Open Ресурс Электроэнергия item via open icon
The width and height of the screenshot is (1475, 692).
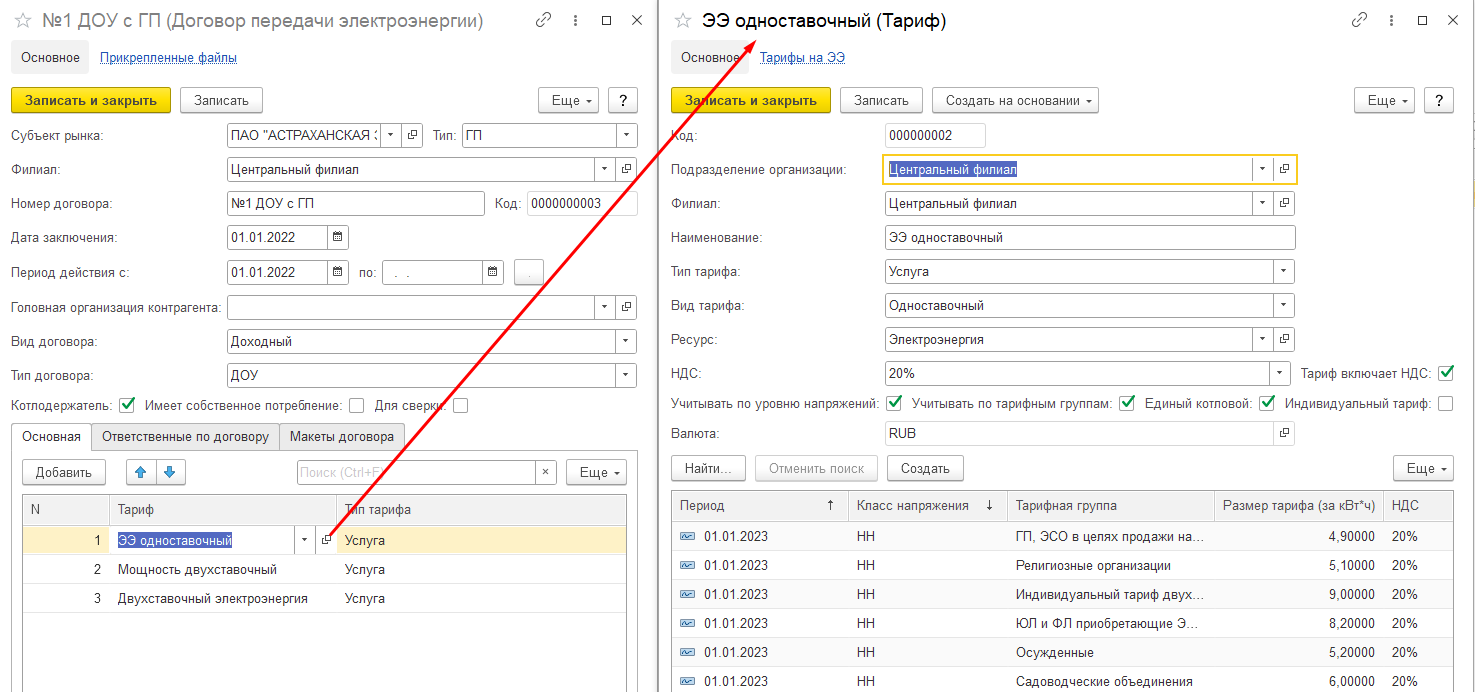coord(1285,340)
